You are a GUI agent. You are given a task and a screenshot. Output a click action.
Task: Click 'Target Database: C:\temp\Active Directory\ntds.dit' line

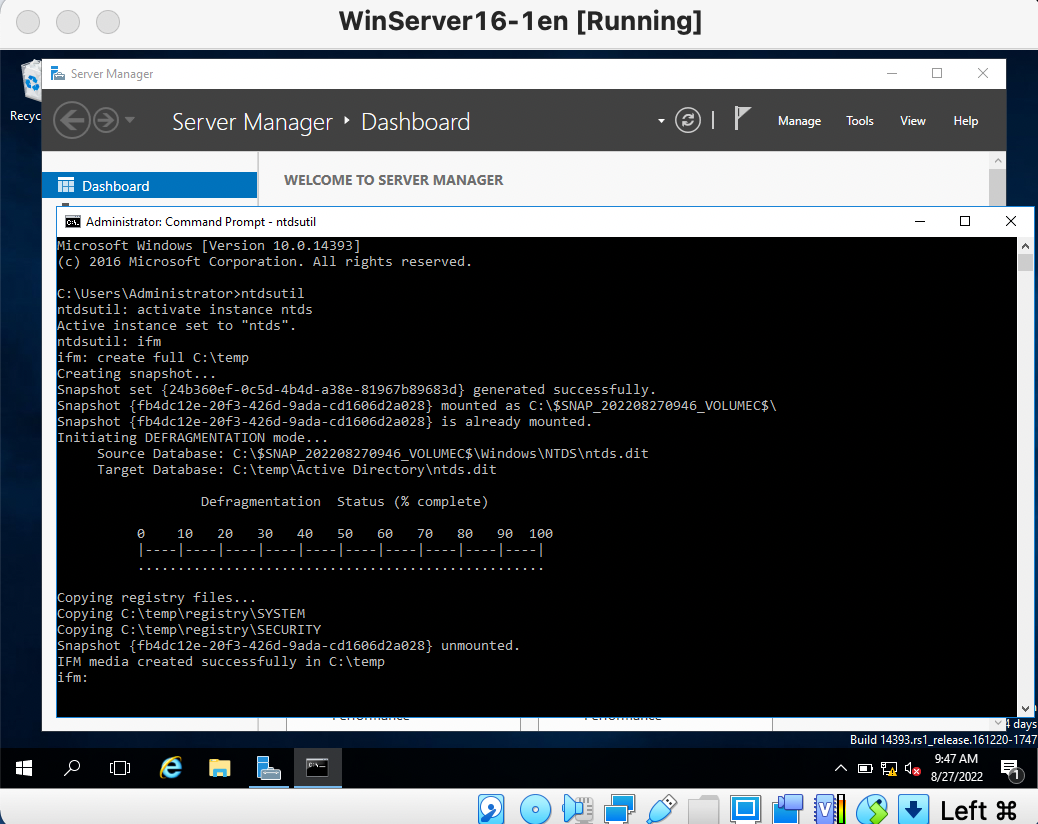click(297, 469)
